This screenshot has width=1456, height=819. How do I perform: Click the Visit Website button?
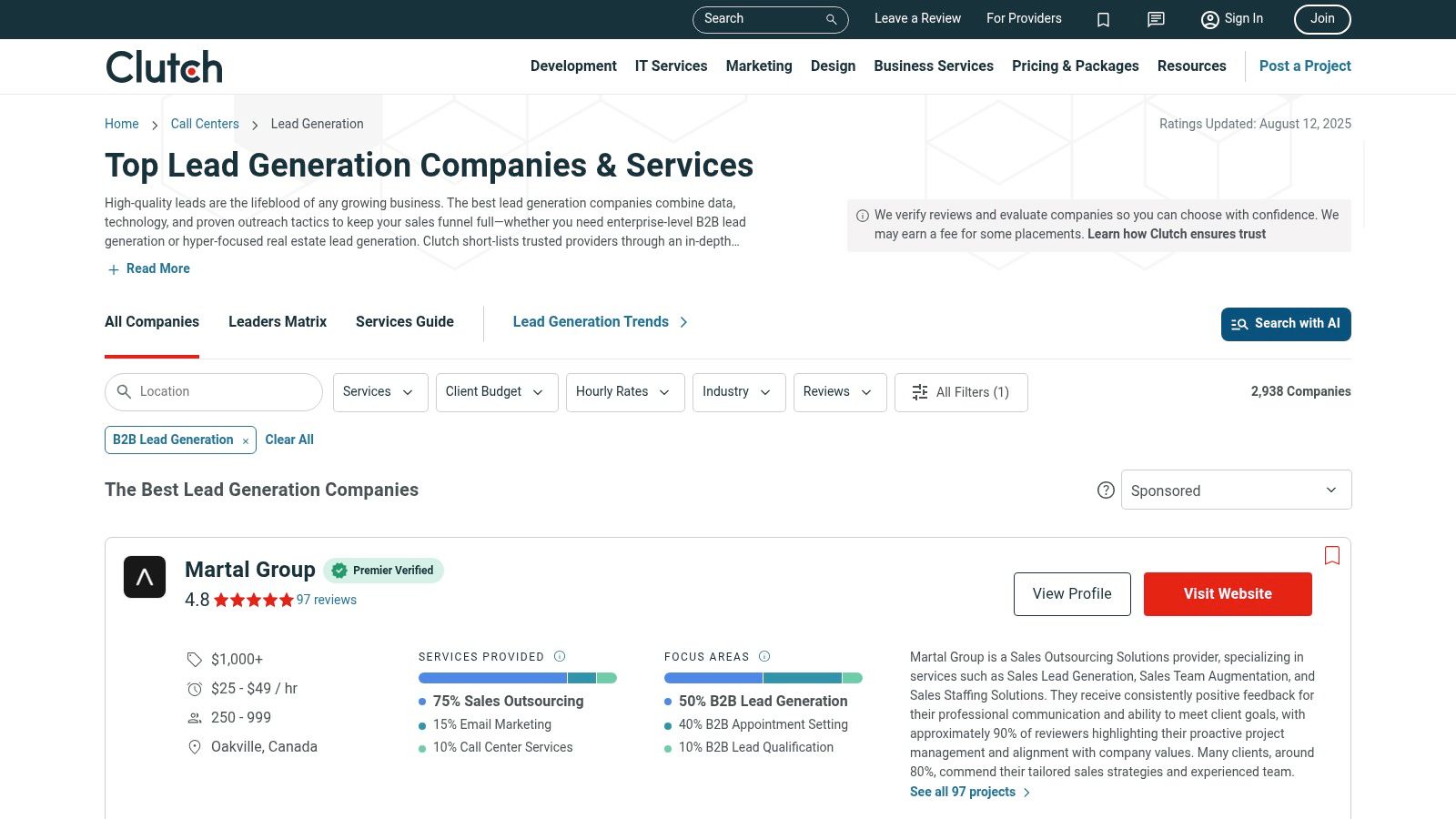[1228, 594]
